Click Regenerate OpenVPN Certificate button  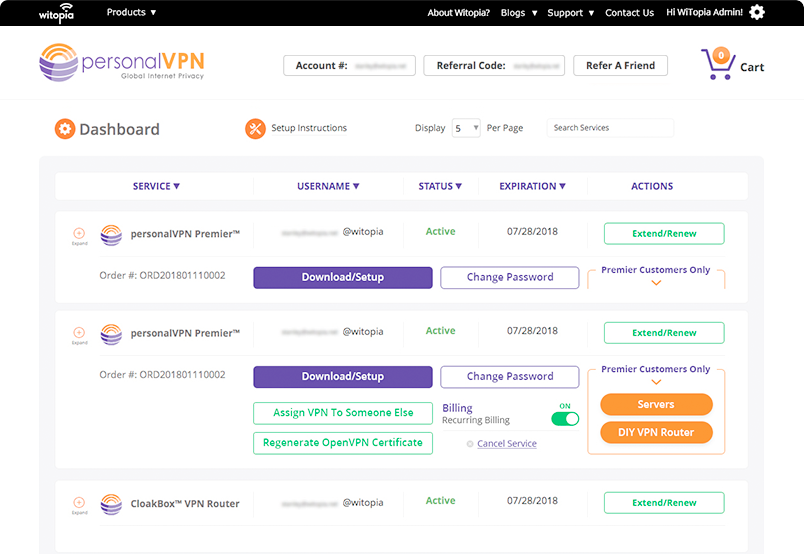[343, 443]
